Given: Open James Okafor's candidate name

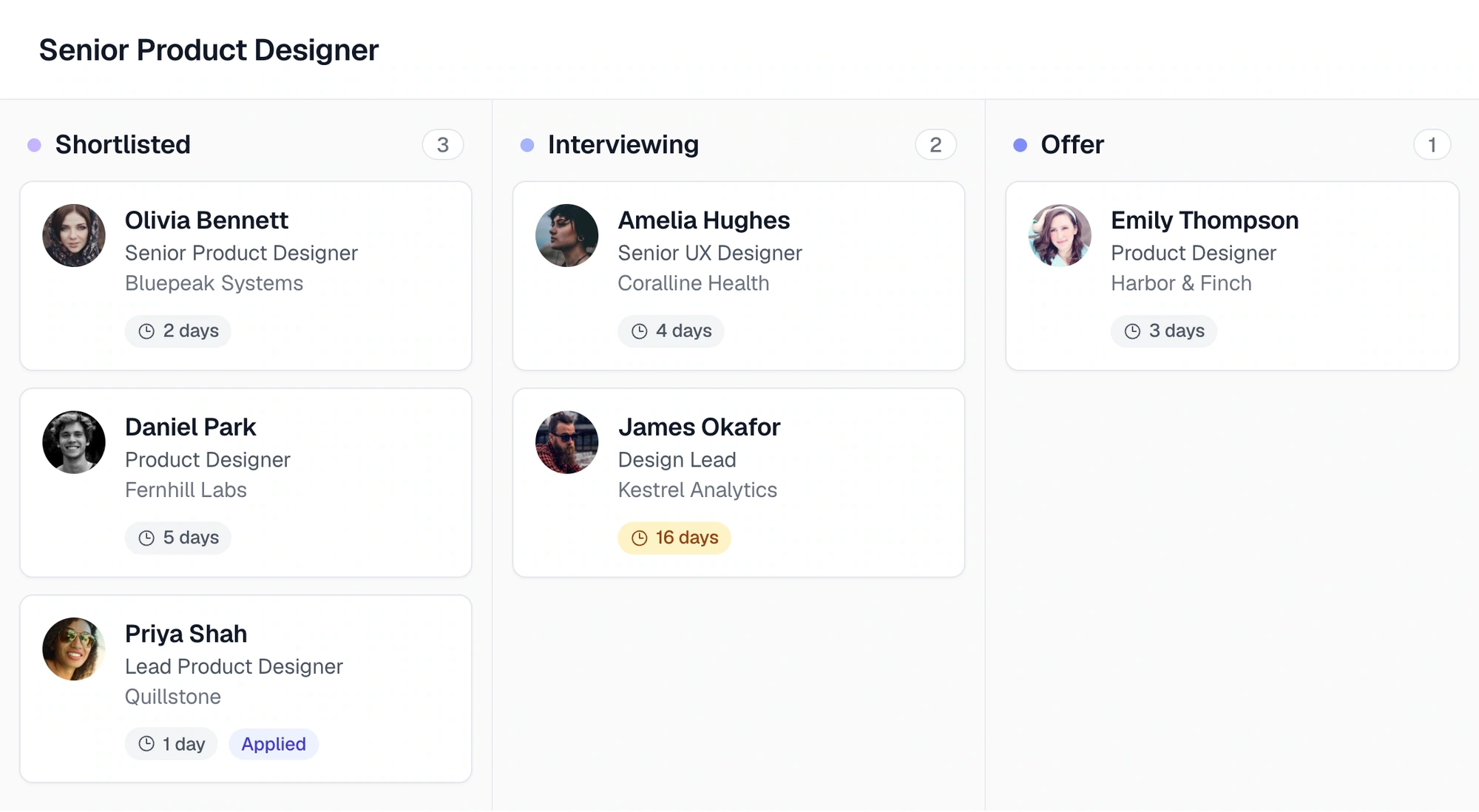Looking at the screenshot, I should [x=699, y=427].
